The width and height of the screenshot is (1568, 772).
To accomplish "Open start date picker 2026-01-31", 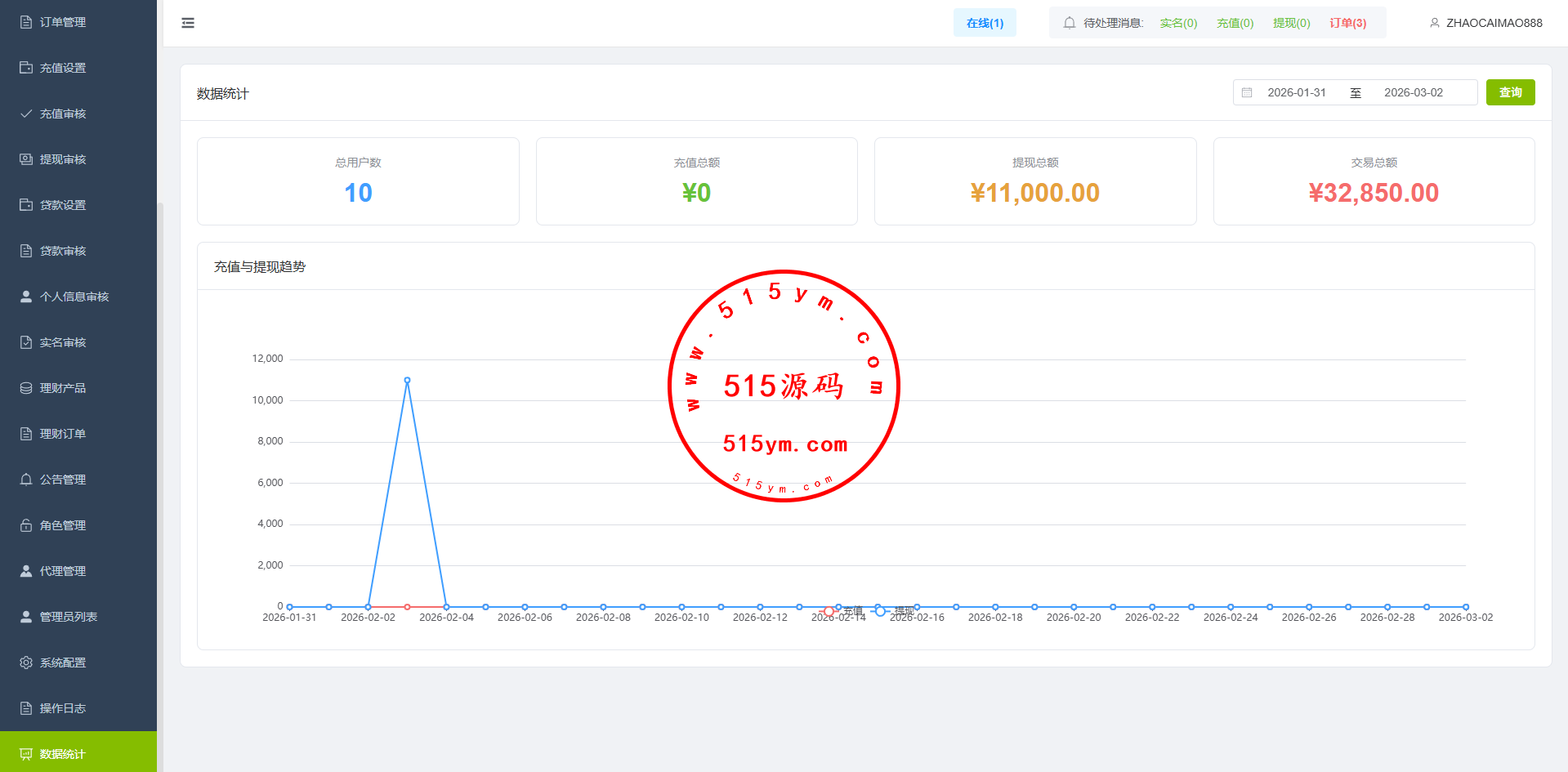I will tap(1296, 93).
